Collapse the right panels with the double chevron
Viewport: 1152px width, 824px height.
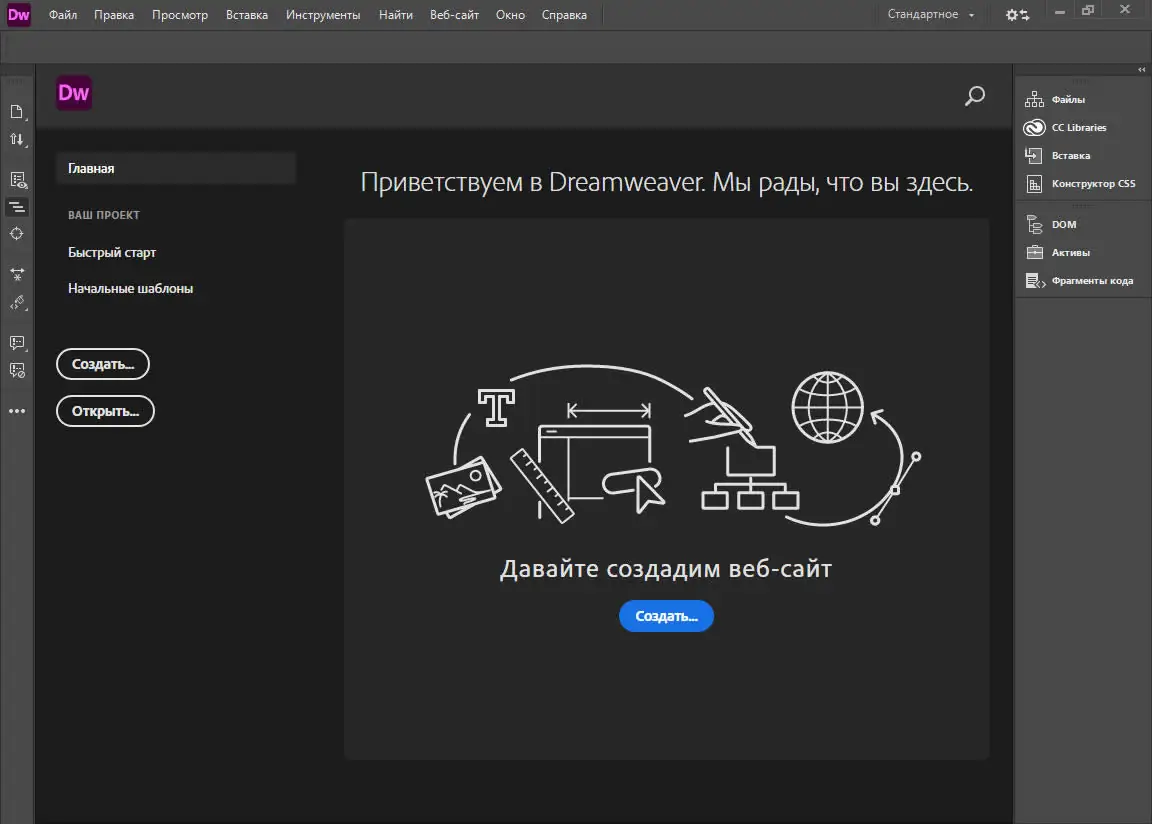click(1141, 69)
